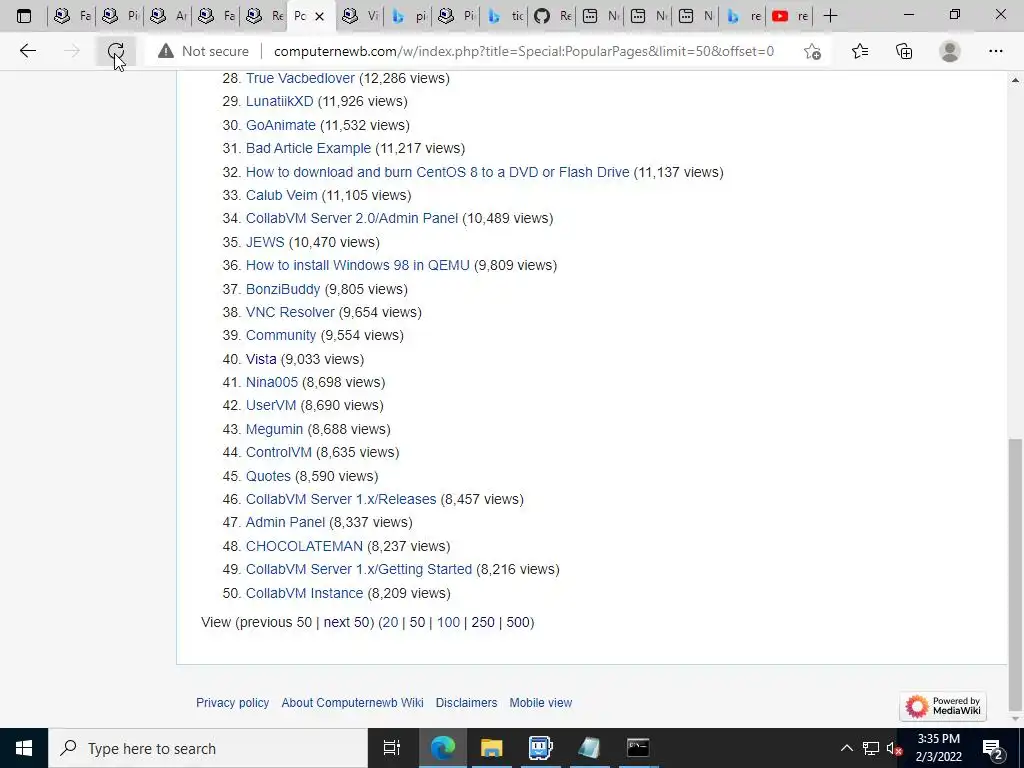Screen dimensions: 1024x768
Task: Open the CollabVM Instance page link
Action: click(x=304, y=593)
